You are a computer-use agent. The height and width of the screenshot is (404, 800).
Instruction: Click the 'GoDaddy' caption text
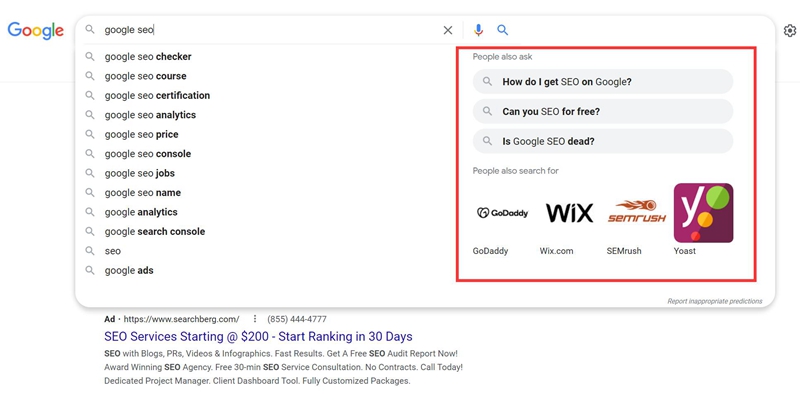point(490,251)
